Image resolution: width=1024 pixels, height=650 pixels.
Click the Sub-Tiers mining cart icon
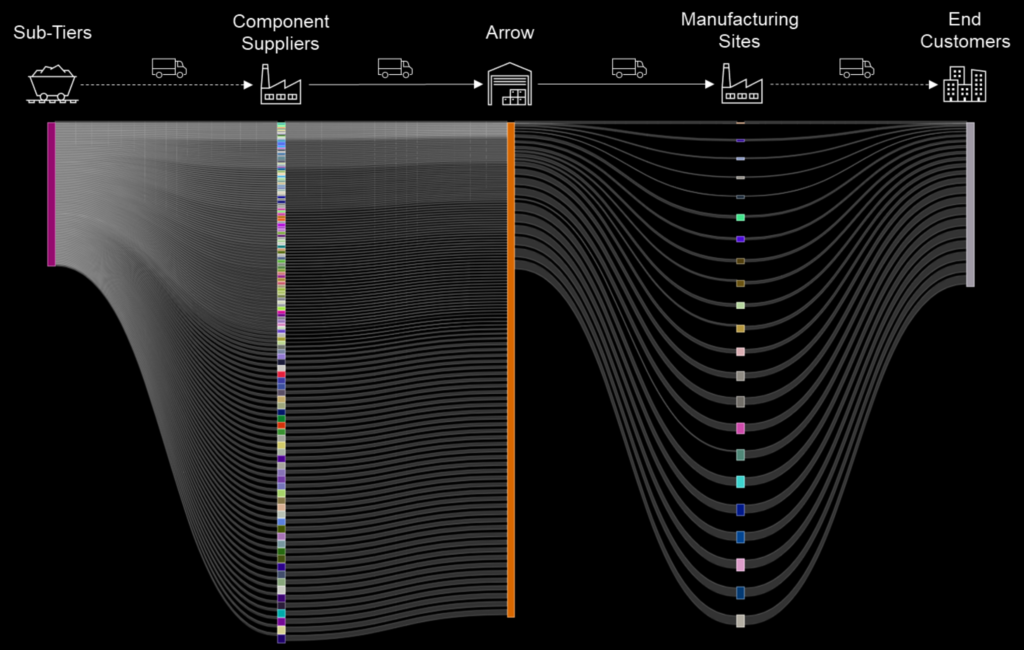tap(52, 84)
